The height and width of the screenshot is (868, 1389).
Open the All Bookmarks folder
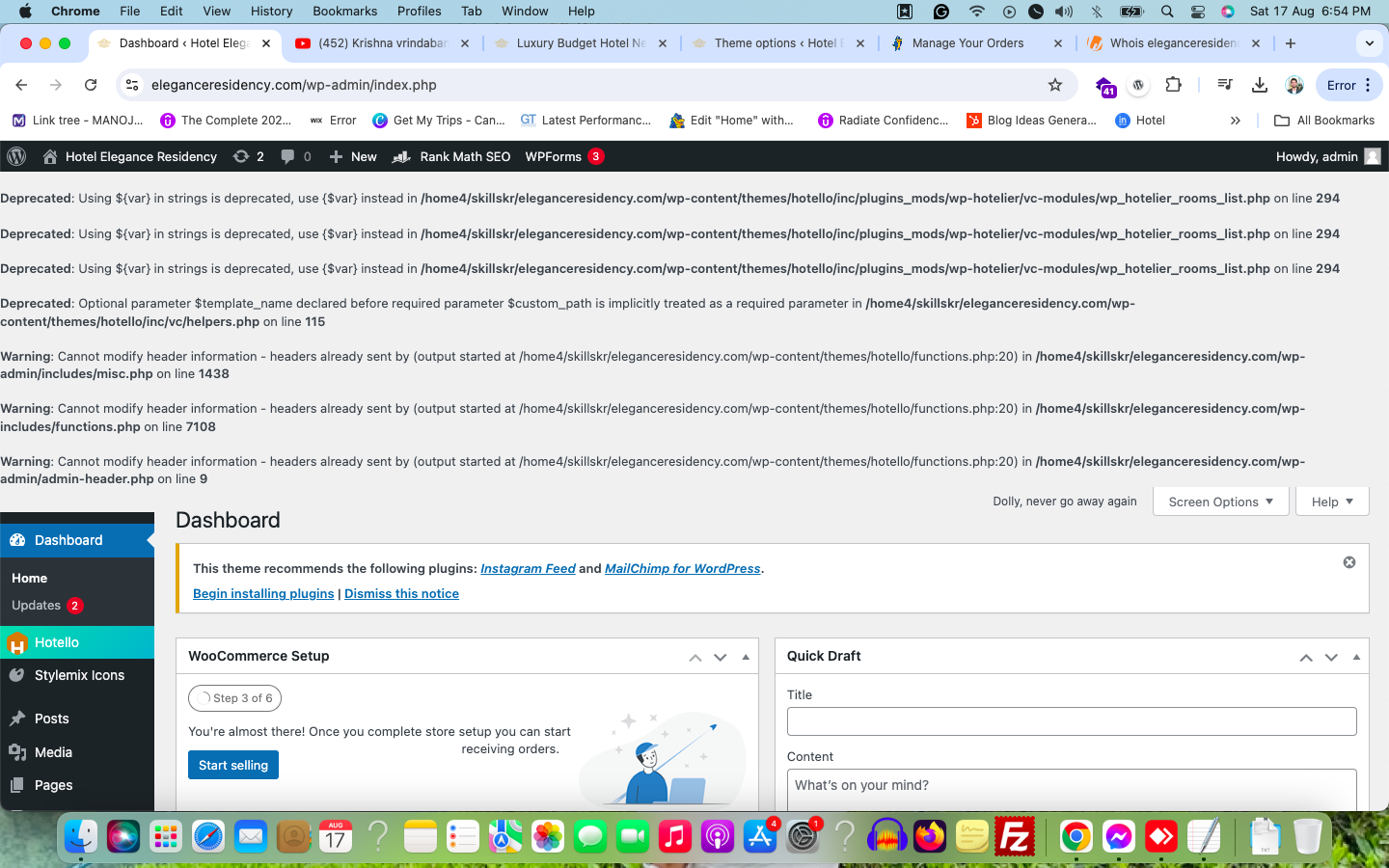[1324, 121]
